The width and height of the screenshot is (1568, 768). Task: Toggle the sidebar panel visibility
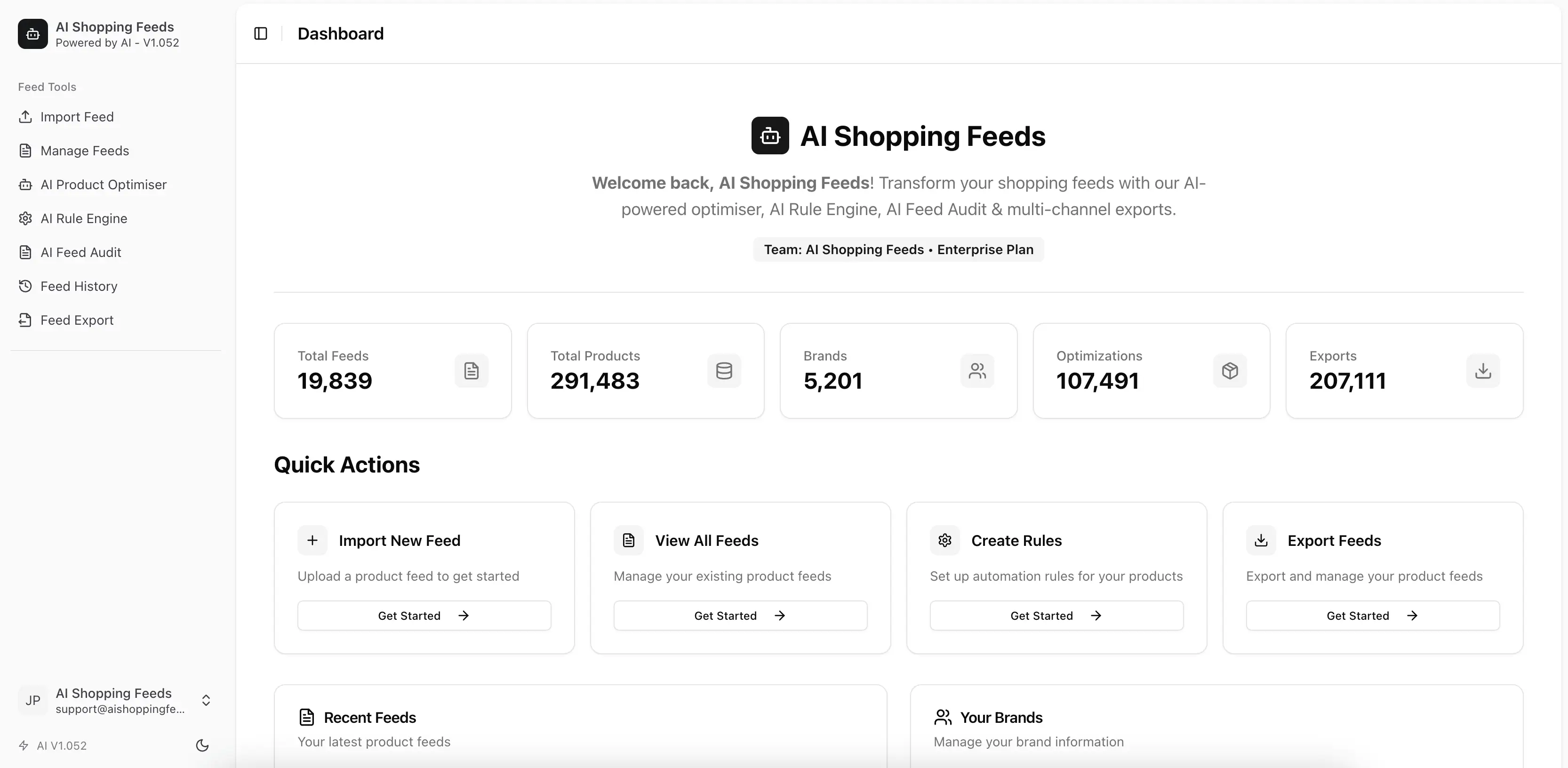pyautogui.click(x=260, y=33)
